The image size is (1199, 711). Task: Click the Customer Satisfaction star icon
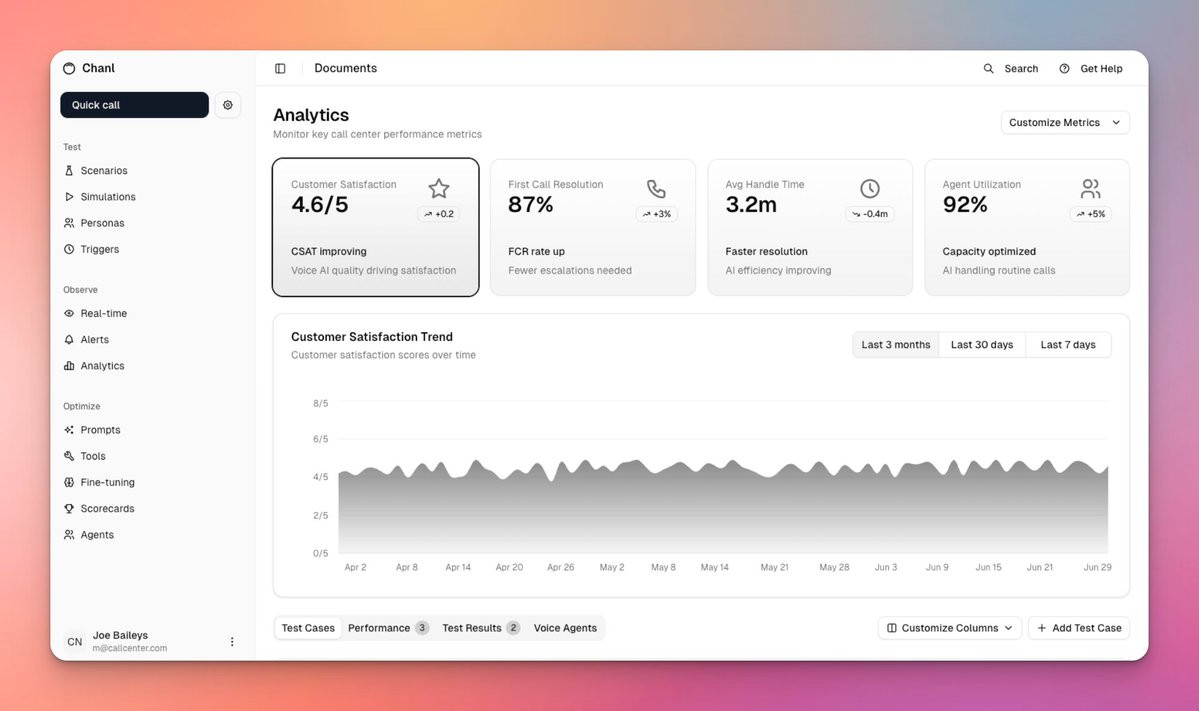[439, 188]
